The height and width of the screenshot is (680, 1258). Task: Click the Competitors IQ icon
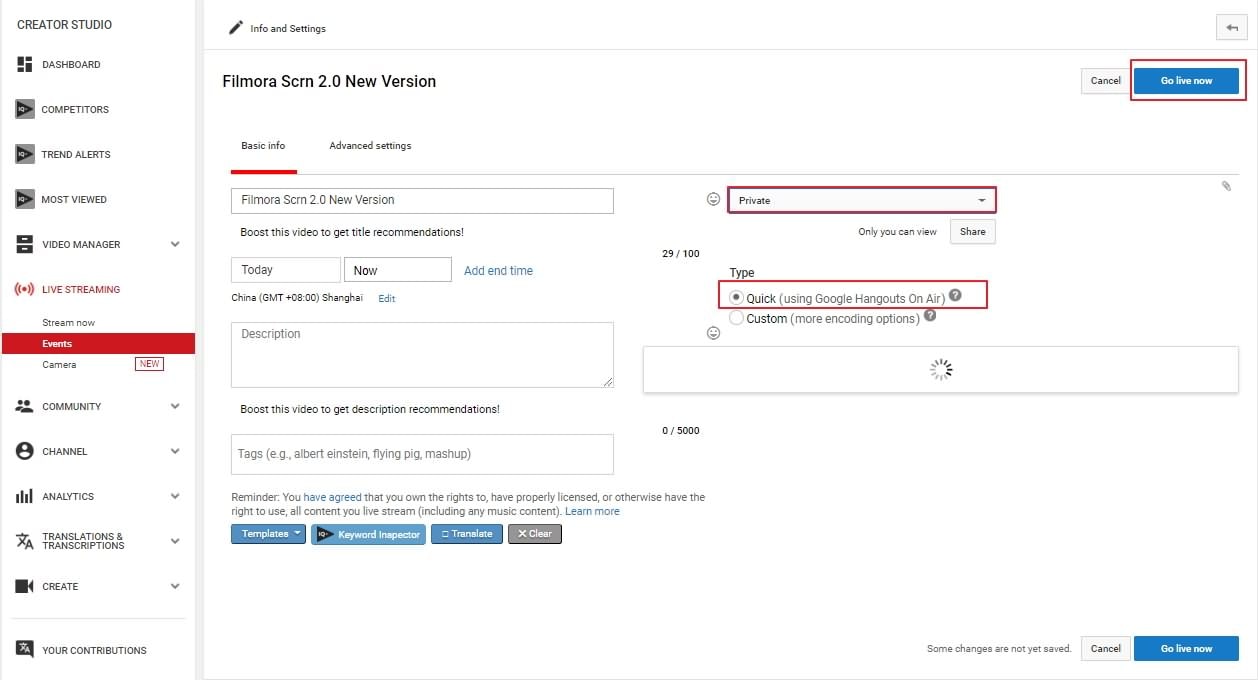25,109
